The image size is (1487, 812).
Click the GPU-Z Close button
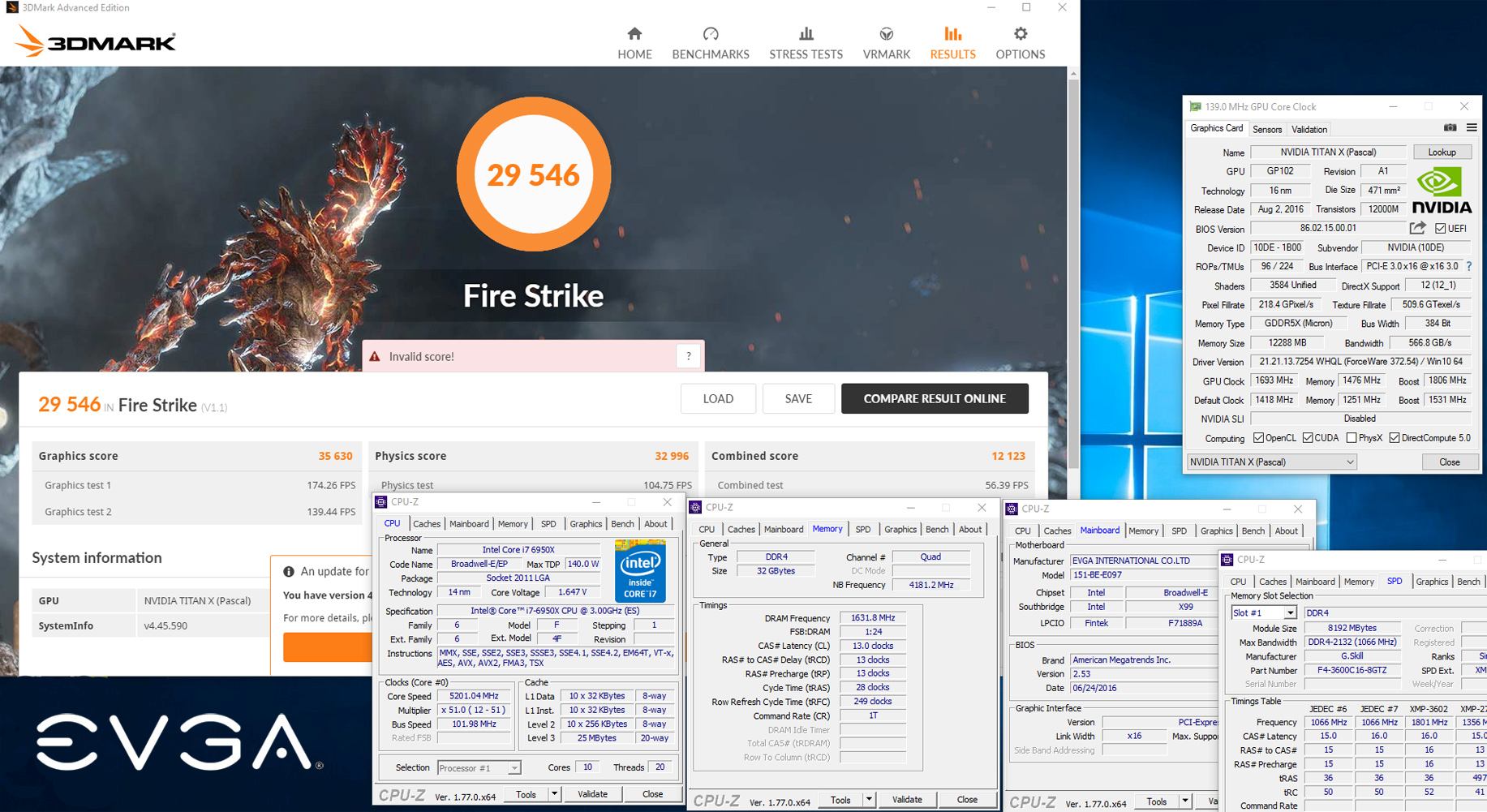click(x=1449, y=462)
